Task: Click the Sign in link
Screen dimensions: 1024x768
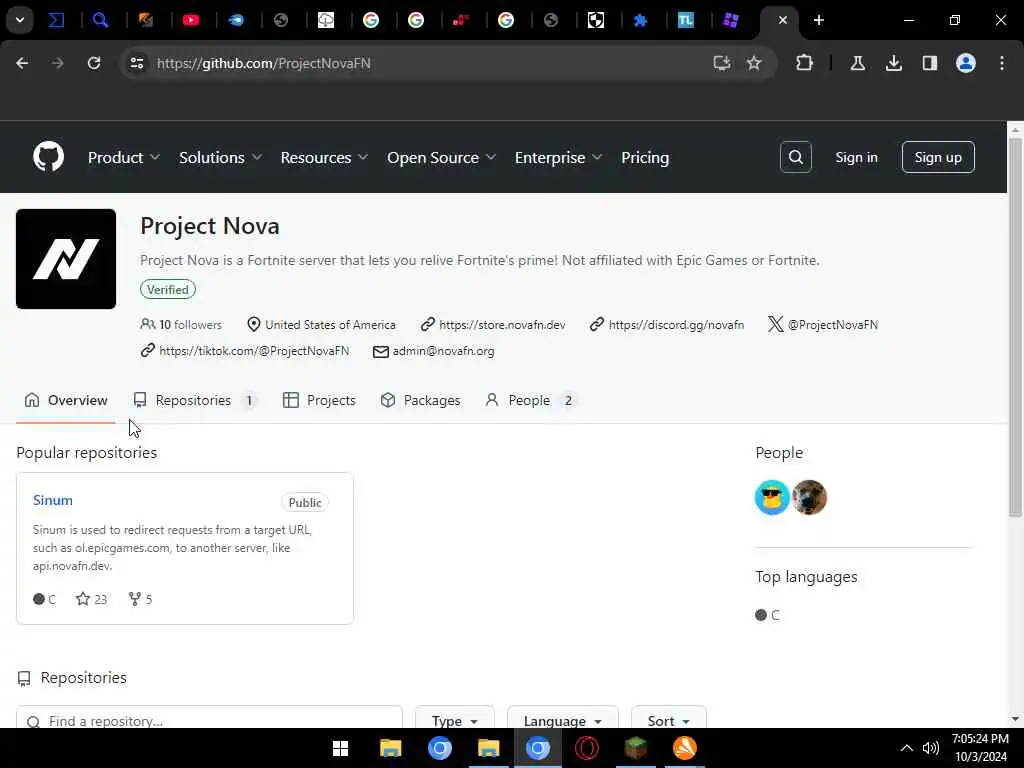Action: (x=856, y=157)
